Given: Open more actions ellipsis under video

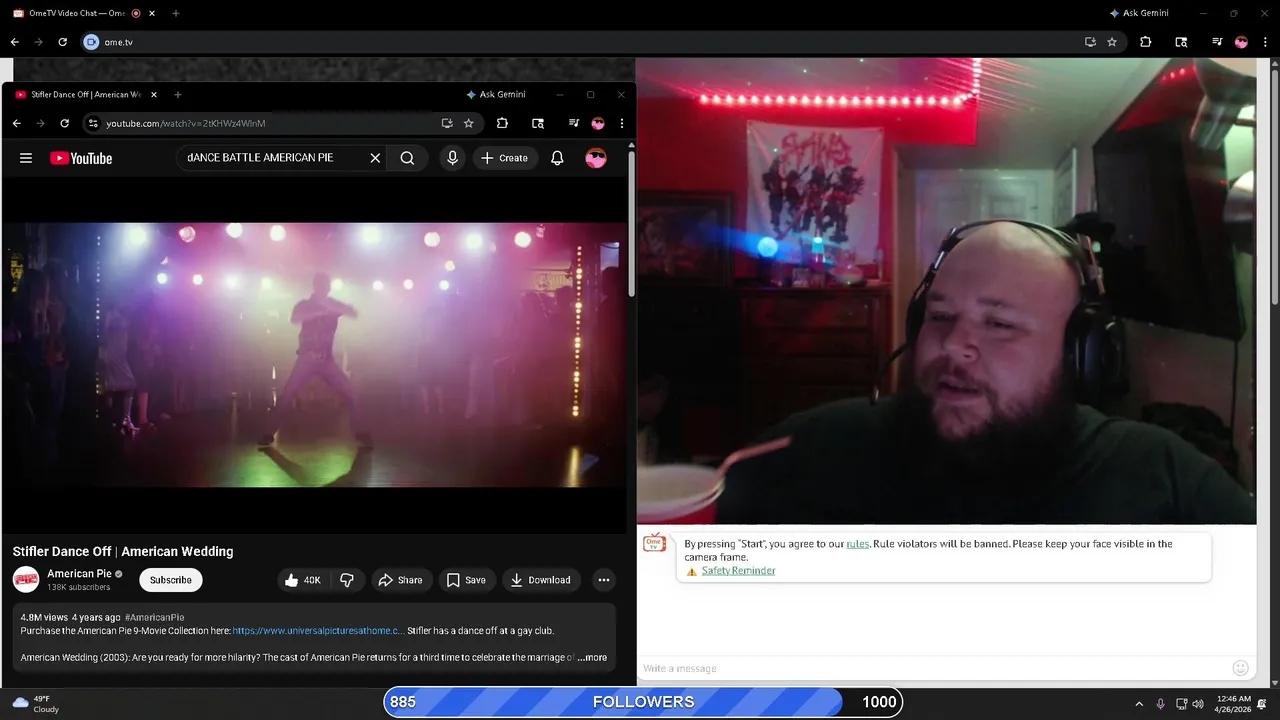Looking at the screenshot, I should pyautogui.click(x=603, y=580).
